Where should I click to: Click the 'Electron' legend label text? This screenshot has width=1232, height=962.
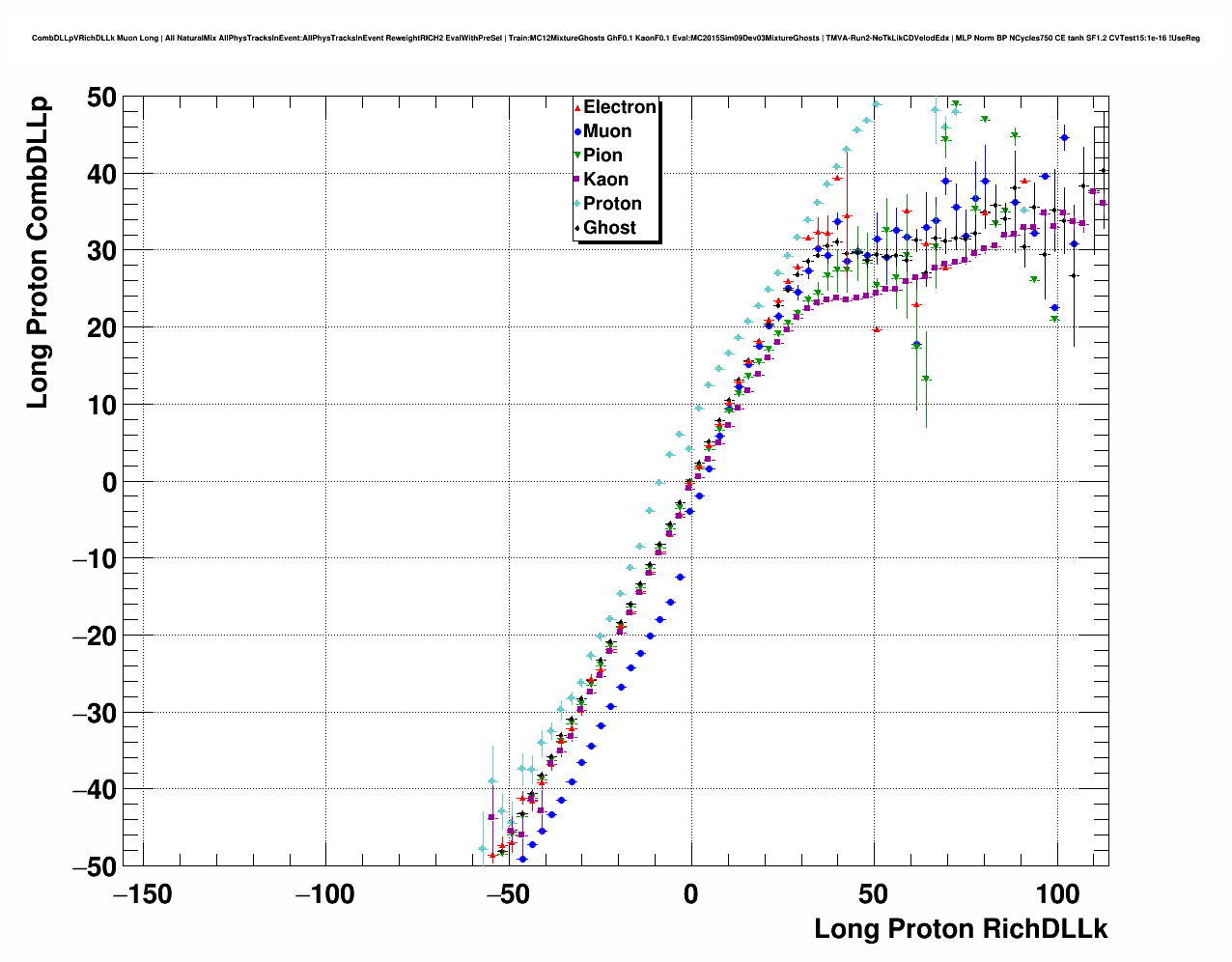pos(620,107)
